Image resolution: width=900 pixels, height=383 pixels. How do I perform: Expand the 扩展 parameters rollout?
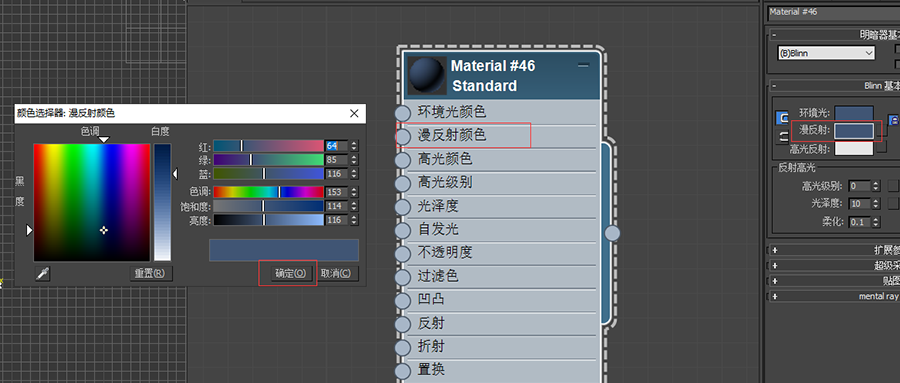coord(774,250)
